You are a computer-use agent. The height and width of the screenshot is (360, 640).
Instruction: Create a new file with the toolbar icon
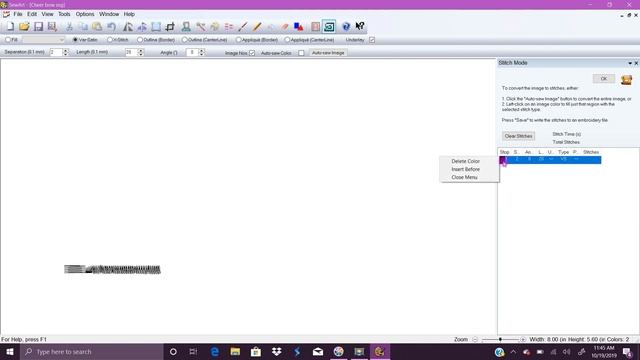click(10, 27)
